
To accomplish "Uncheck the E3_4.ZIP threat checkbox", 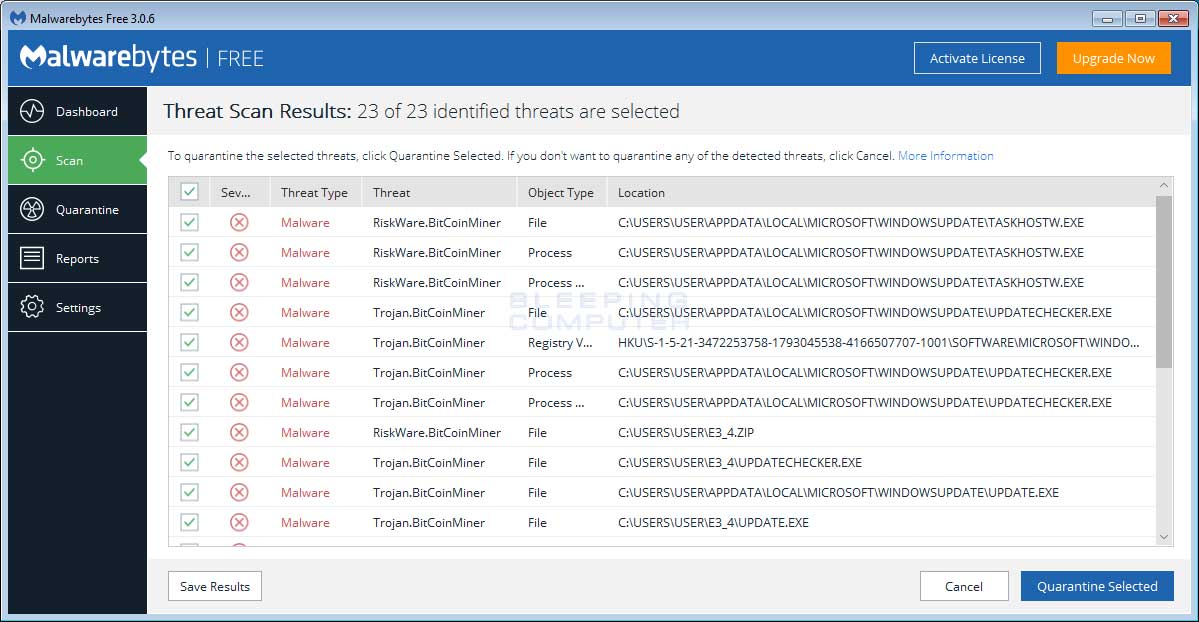I will point(190,432).
